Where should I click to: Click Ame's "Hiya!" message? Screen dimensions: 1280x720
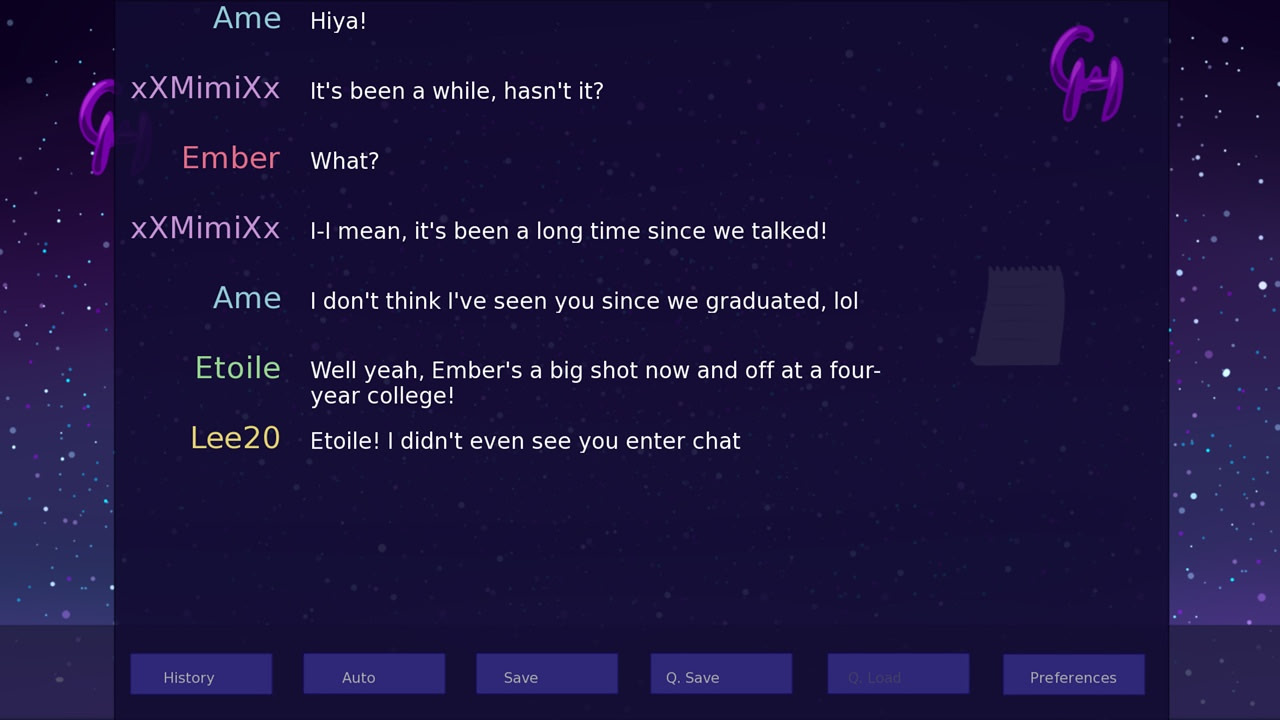pyautogui.click(x=338, y=21)
